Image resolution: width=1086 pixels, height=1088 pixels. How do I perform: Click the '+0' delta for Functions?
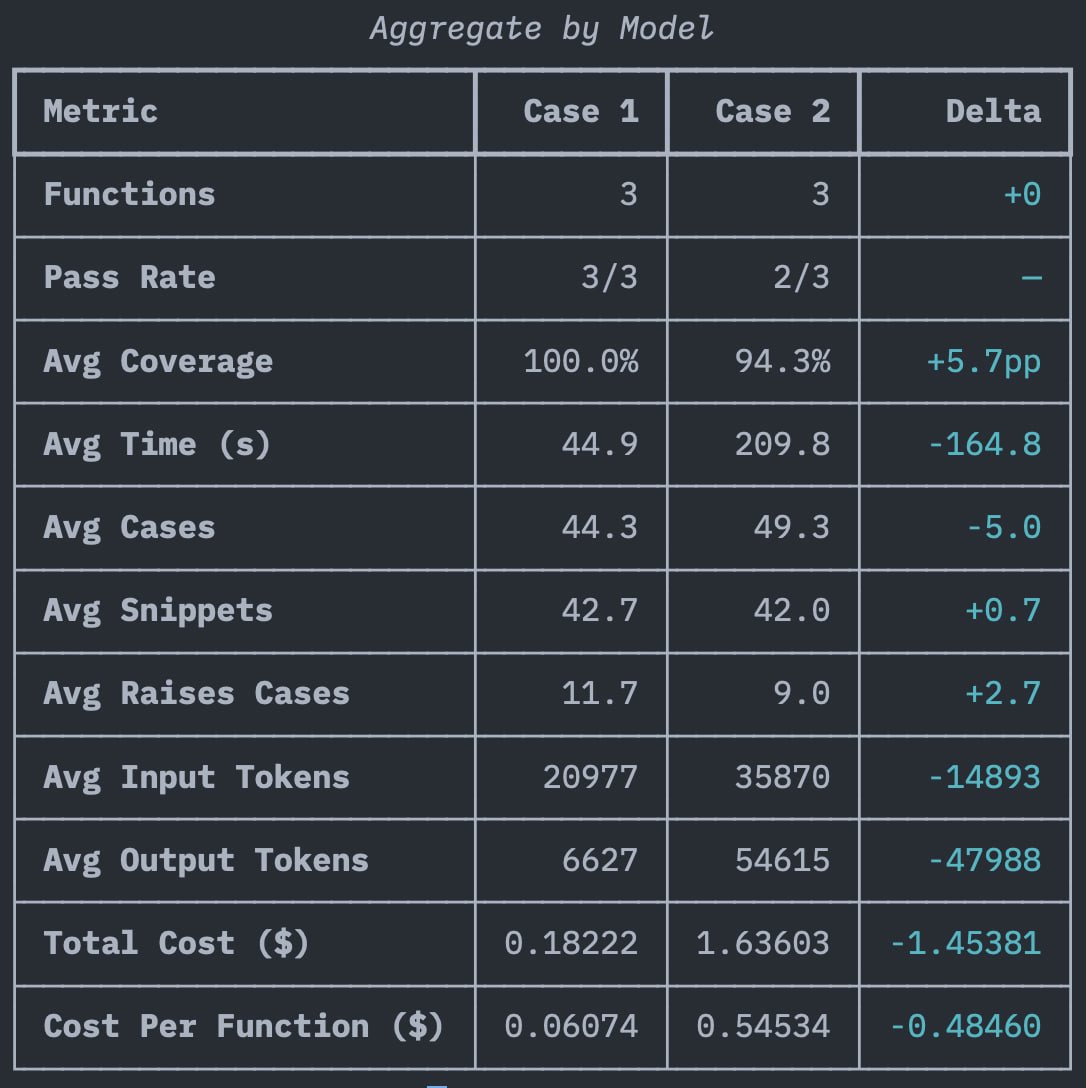click(1022, 194)
